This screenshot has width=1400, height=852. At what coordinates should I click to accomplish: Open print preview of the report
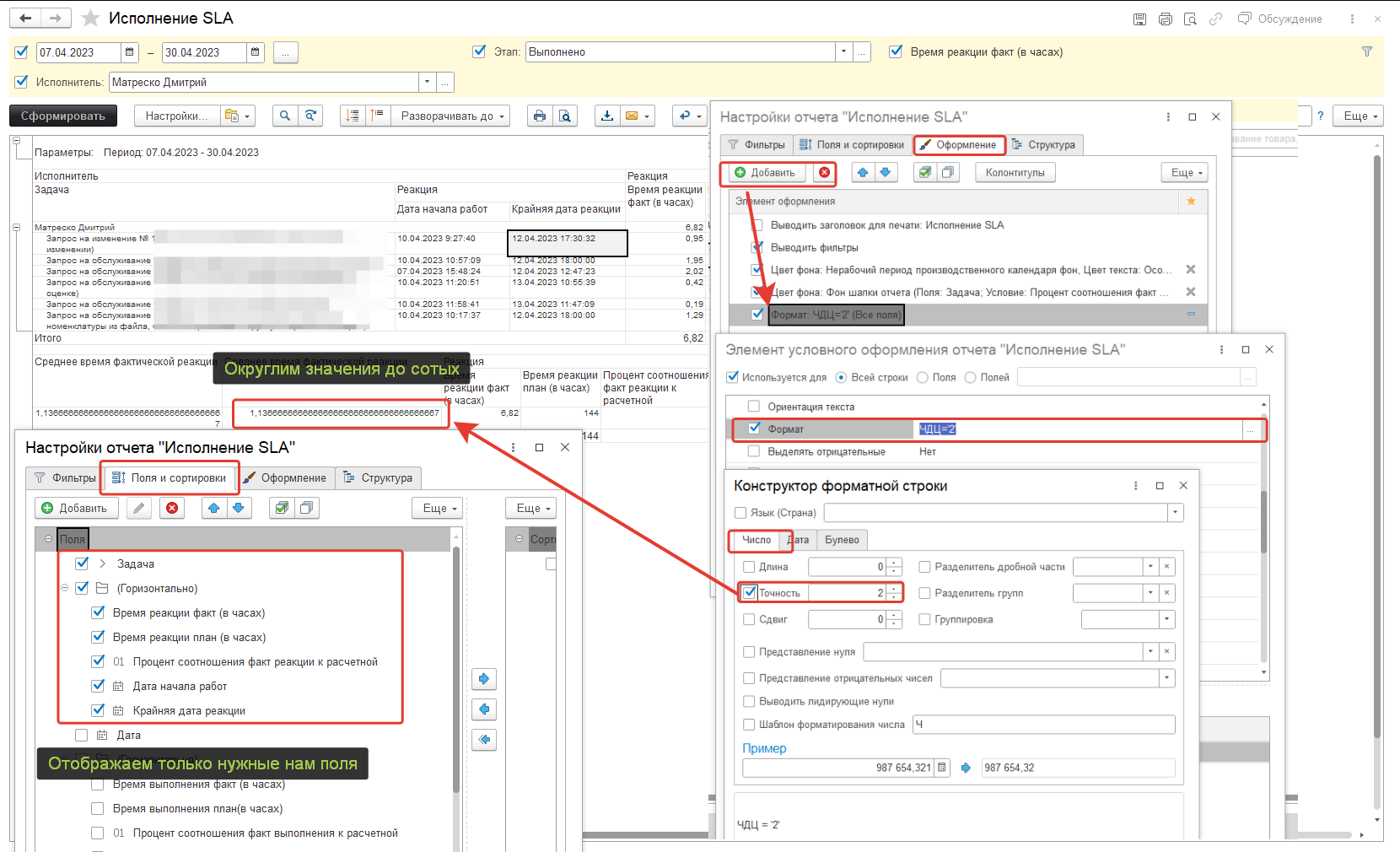click(565, 116)
